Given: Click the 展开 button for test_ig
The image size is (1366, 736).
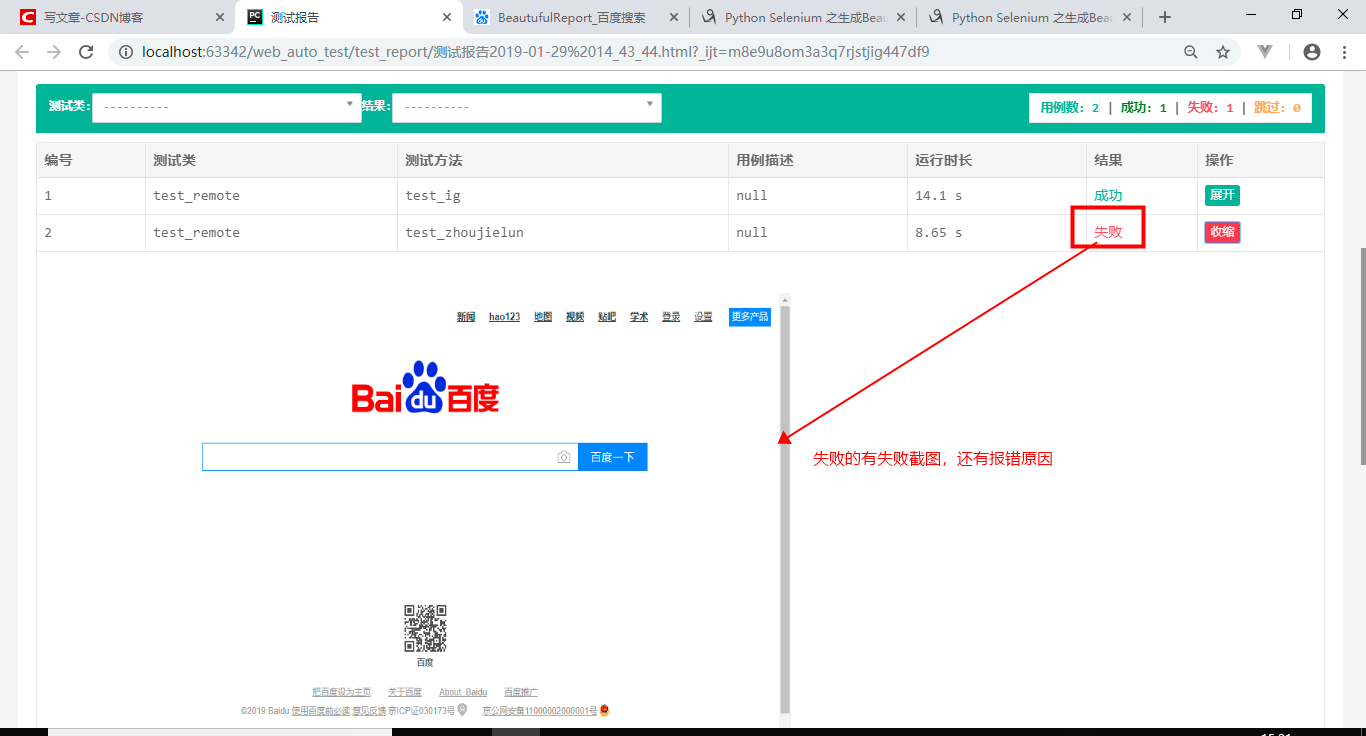Looking at the screenshot, I should tap(1222, 195).
